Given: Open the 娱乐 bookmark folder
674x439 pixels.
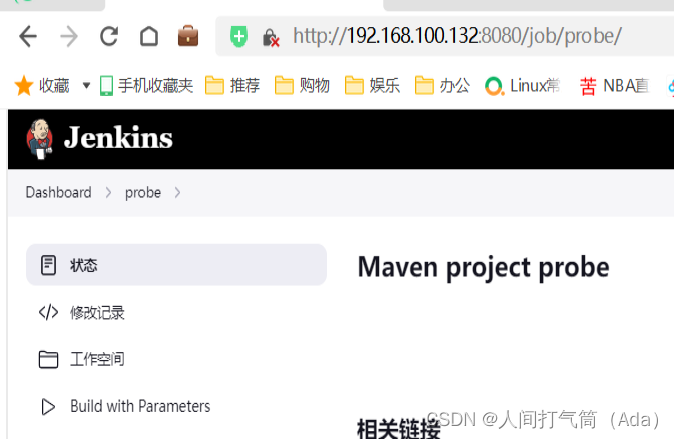Looking at the screenshot, I should 372,86.
